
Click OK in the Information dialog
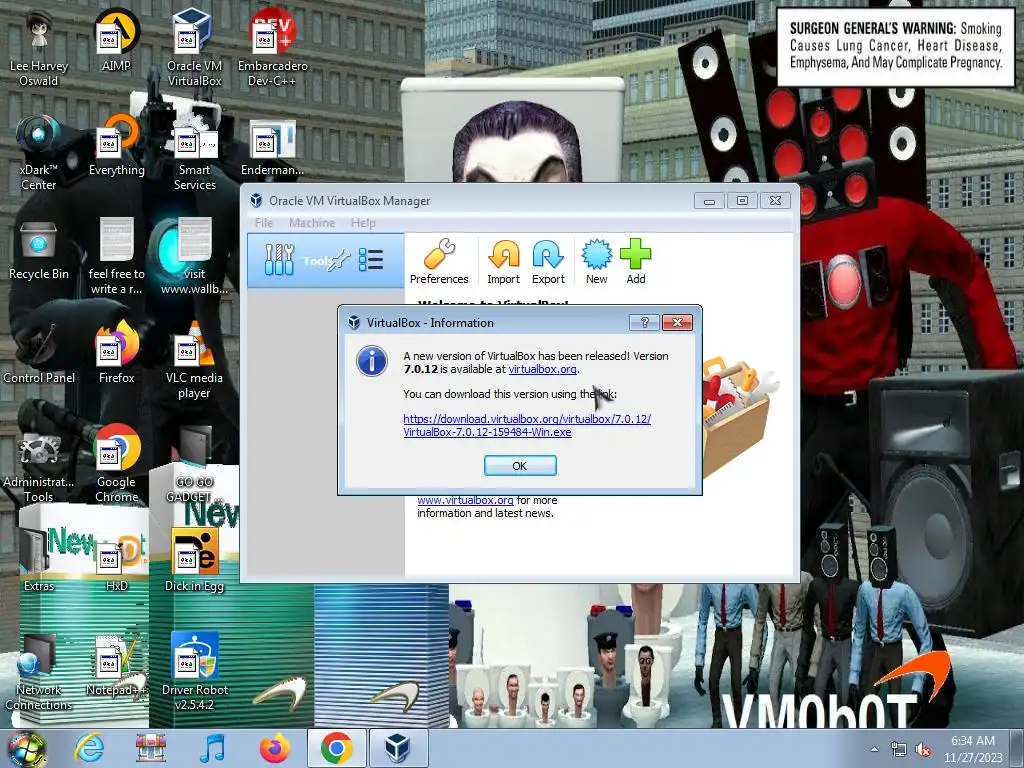520,466
